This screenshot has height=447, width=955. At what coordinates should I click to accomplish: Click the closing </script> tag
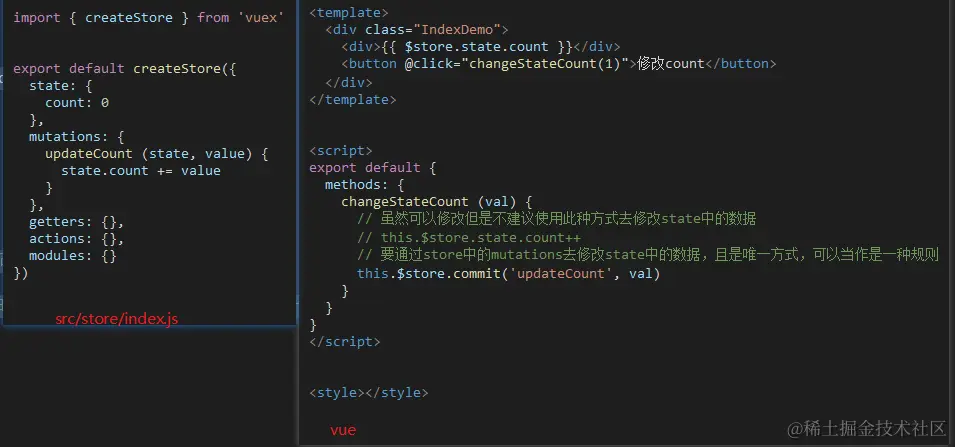[x=345, y=342]
